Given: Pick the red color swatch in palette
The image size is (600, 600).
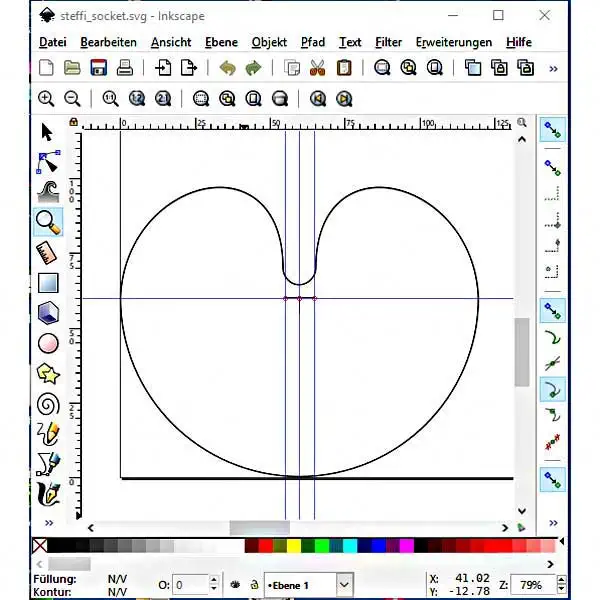Looking at the screenshot, I should 265,546.
